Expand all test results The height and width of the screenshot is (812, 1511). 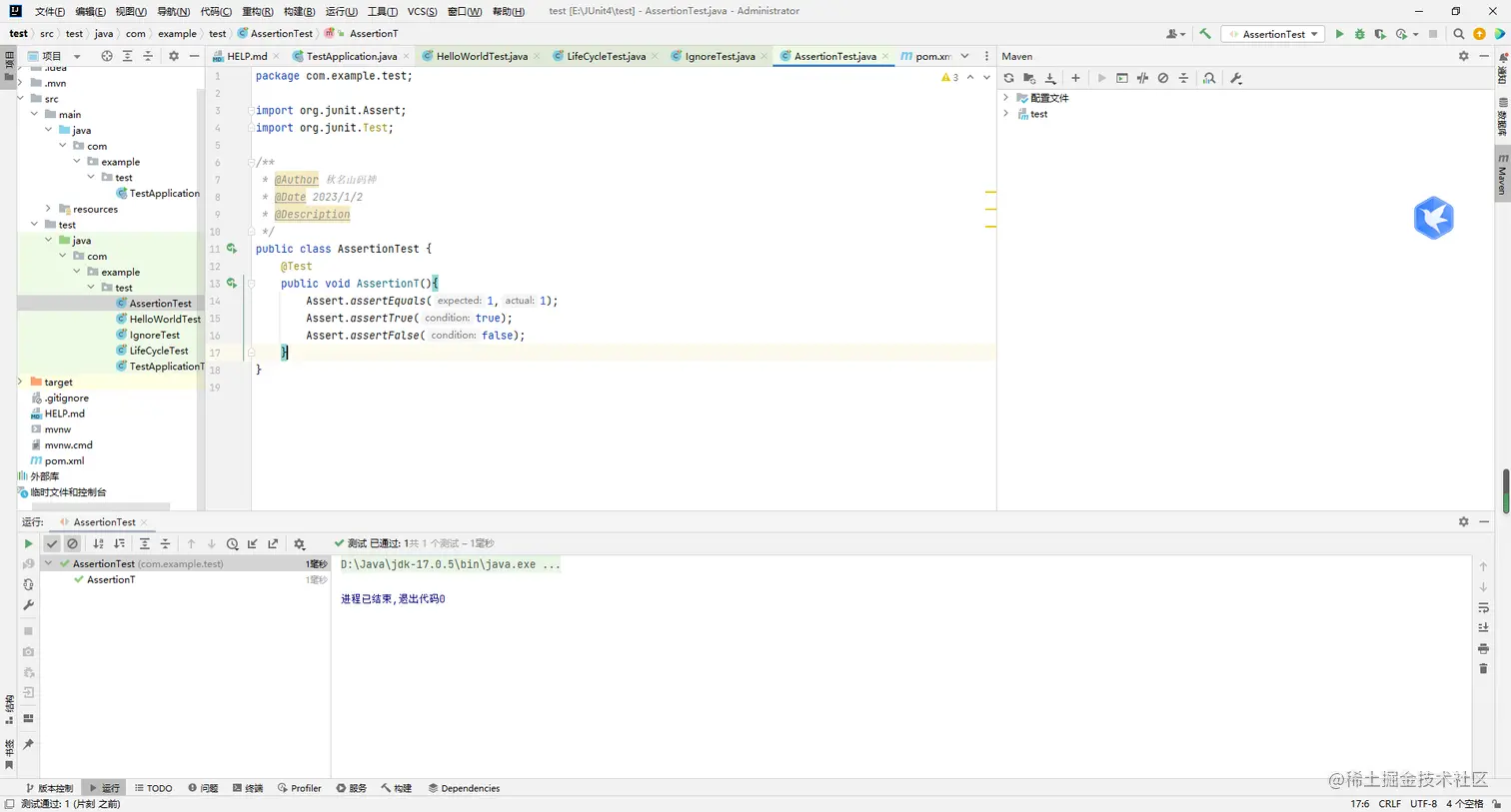point(144,543)
